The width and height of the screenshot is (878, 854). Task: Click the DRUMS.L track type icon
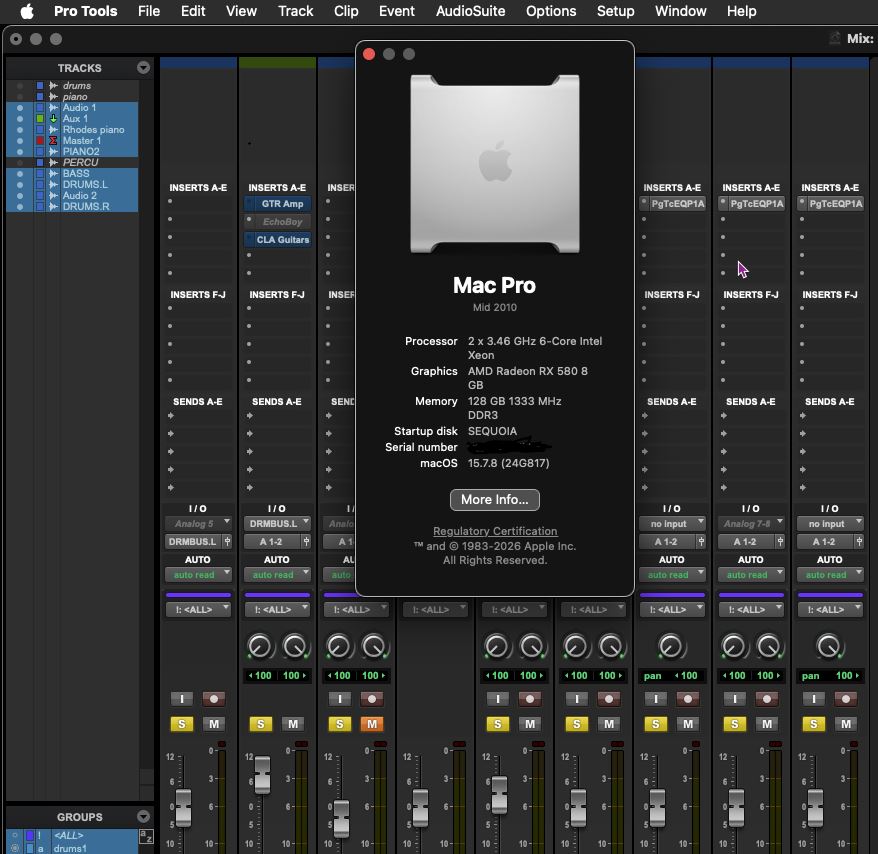point(53,185)
